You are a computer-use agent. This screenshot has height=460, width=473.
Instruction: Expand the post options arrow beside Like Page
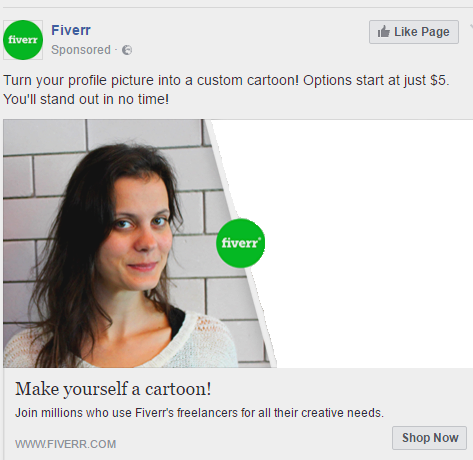pos(471,27)
